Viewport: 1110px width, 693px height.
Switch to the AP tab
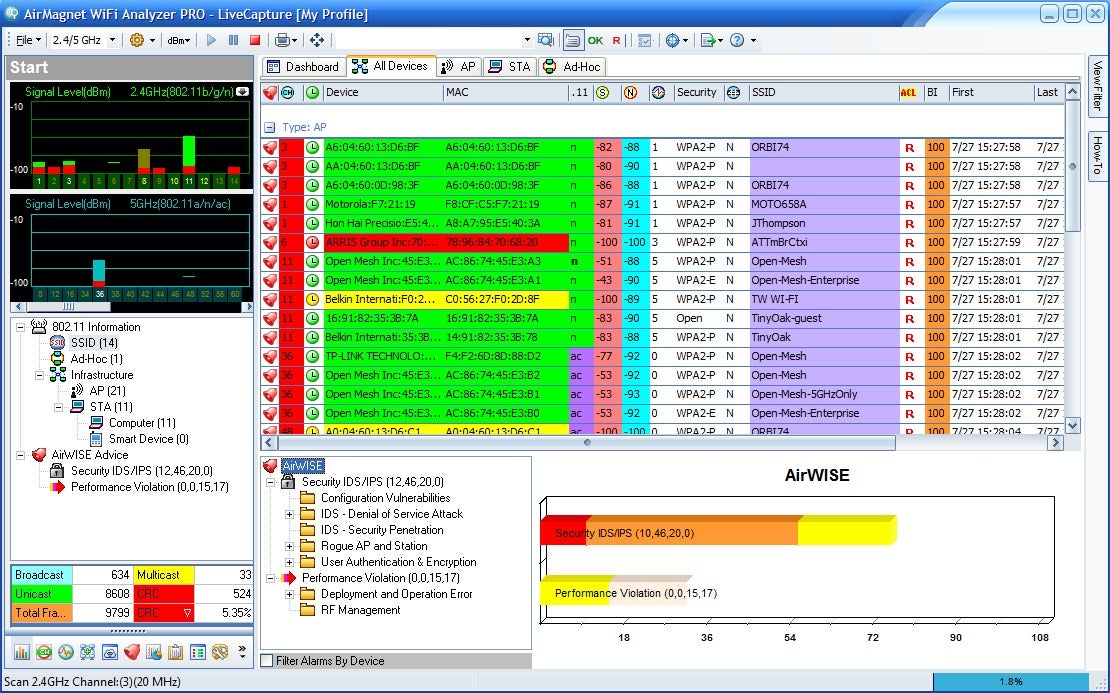pyautogui.click(x=458, y=67)
